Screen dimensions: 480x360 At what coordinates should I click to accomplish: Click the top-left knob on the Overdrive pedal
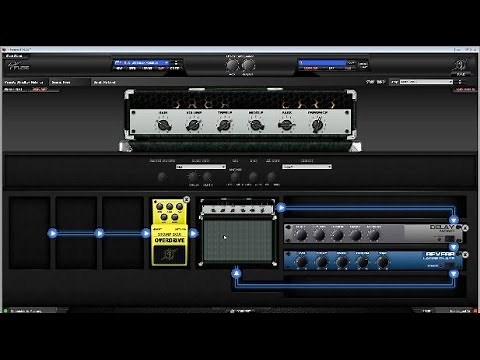160,207
